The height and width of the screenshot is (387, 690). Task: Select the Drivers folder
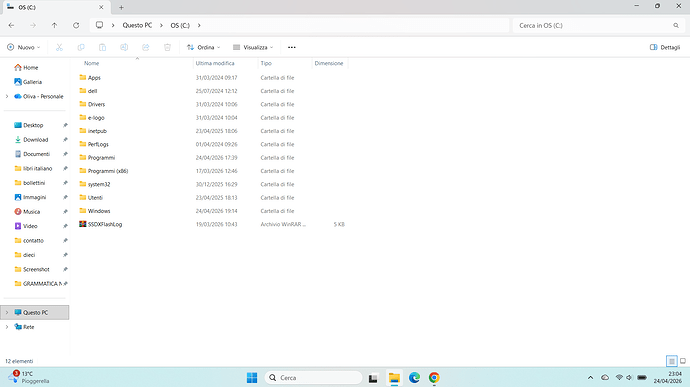(92, 104)
